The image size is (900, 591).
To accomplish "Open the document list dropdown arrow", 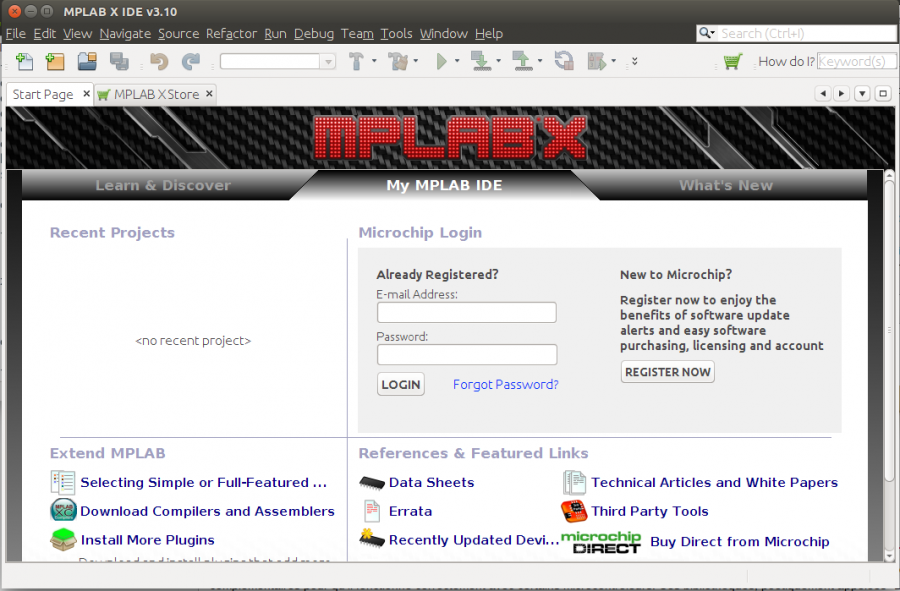I will pos(862,93).
